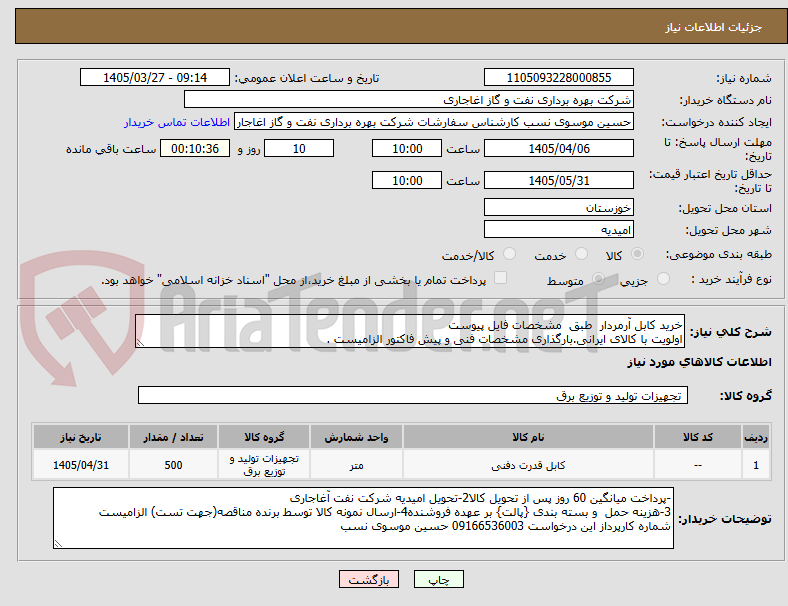
Task: Click the need date cell 1405/04/31
Action: [x=81, y=465]
